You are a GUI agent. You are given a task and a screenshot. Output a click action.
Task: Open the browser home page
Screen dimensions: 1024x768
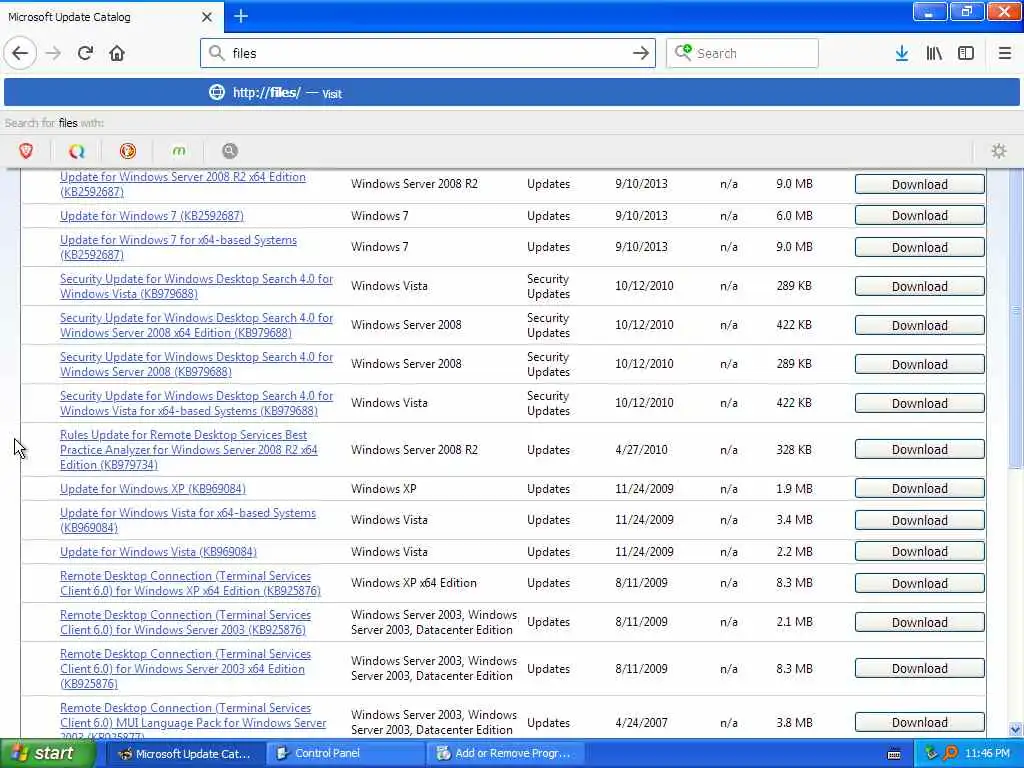(x=117, y=53)
